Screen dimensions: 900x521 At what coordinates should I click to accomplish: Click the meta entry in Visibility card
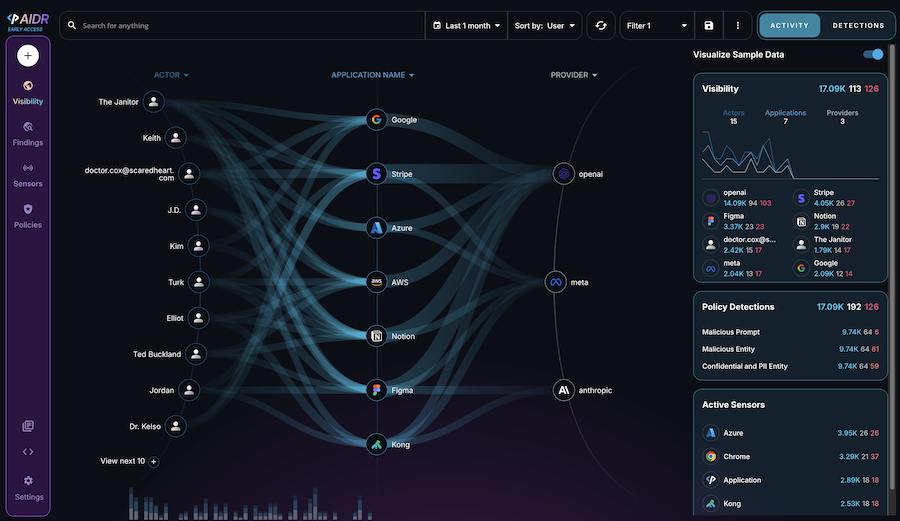[733, 269]
